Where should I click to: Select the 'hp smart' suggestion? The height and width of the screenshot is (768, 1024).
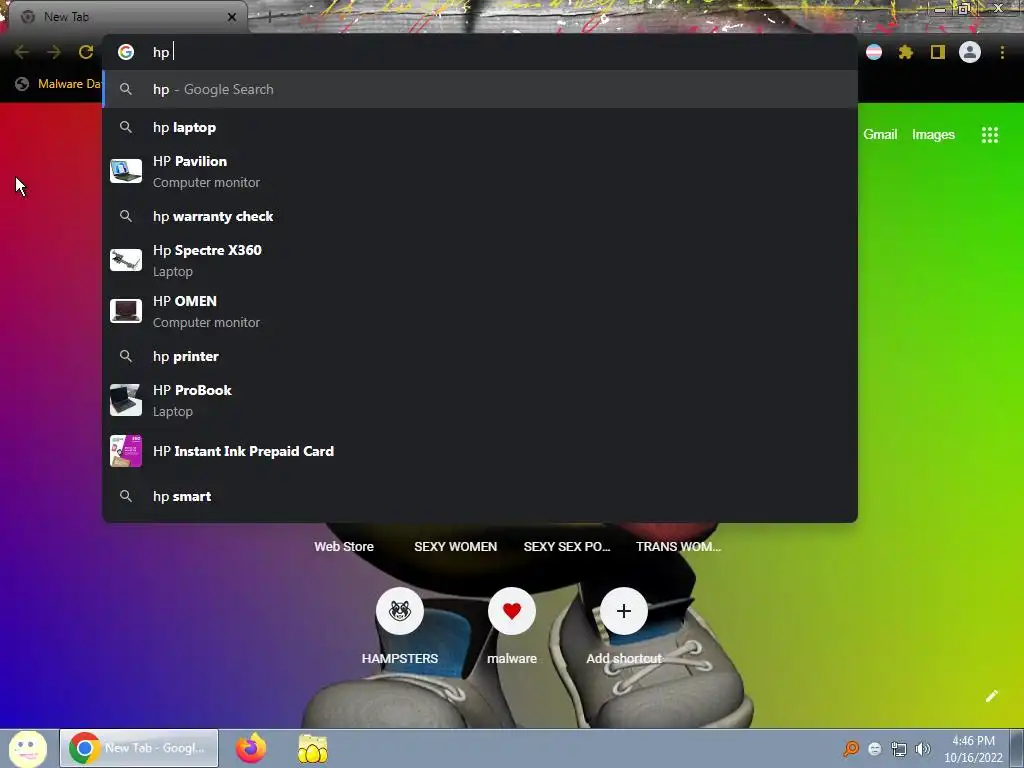[x=480, y=496]
